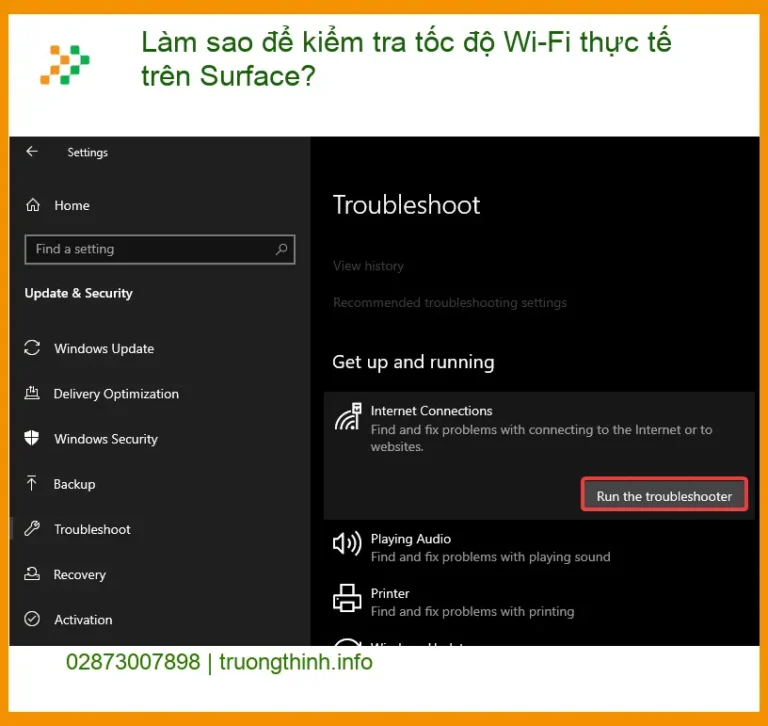Click the Backup upload arrow icon

coord(32,483)
